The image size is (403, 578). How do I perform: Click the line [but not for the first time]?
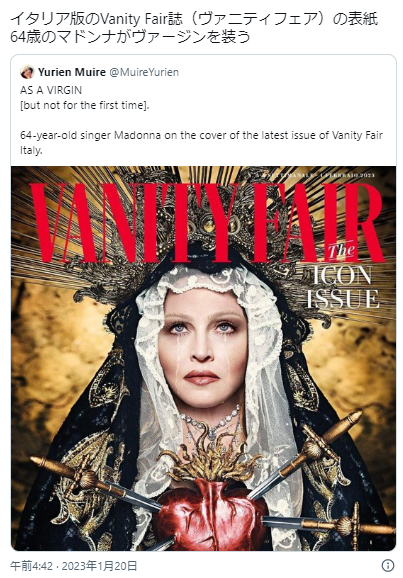click(85, 105)
